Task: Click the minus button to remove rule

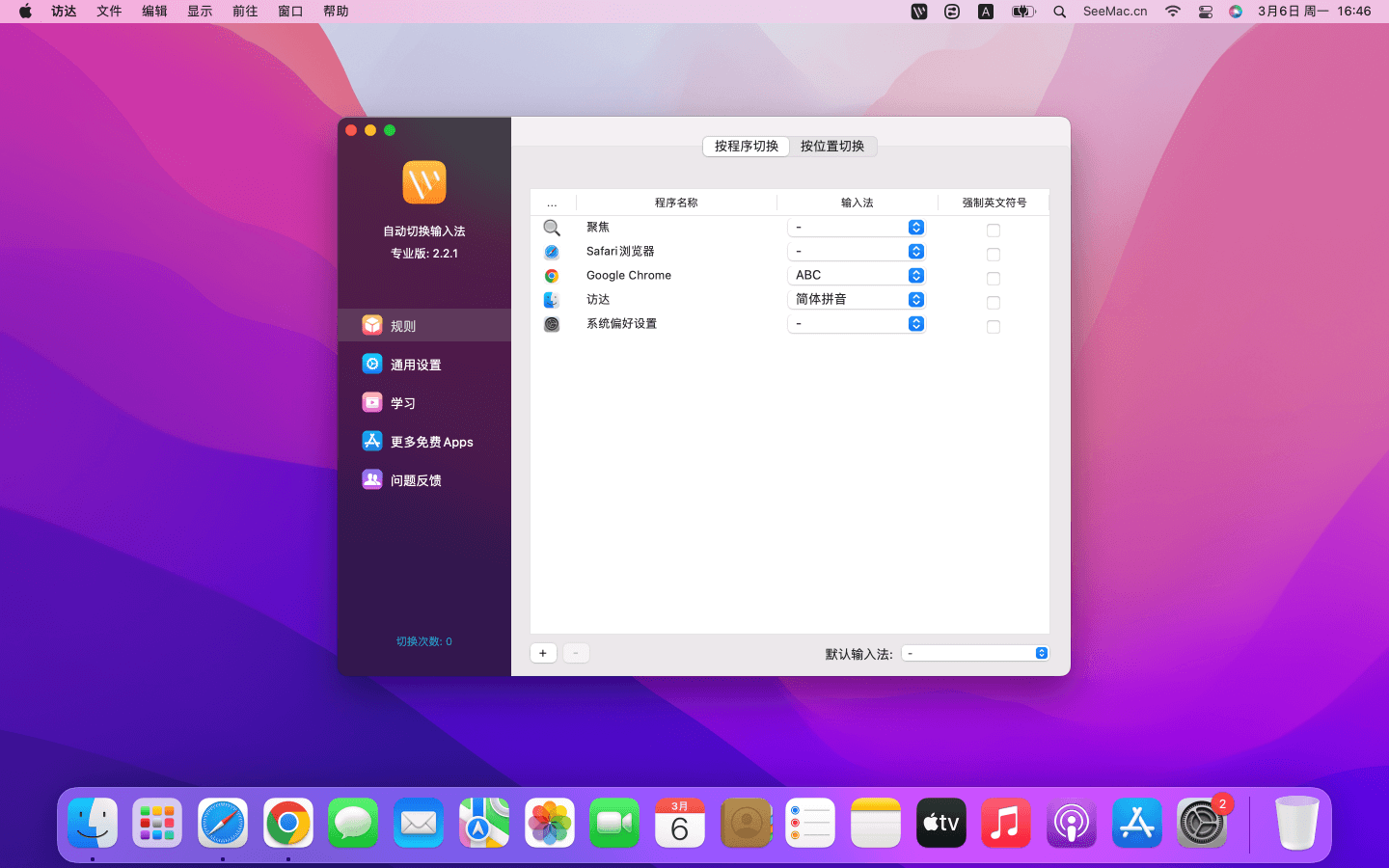Action: pos(576,653)
